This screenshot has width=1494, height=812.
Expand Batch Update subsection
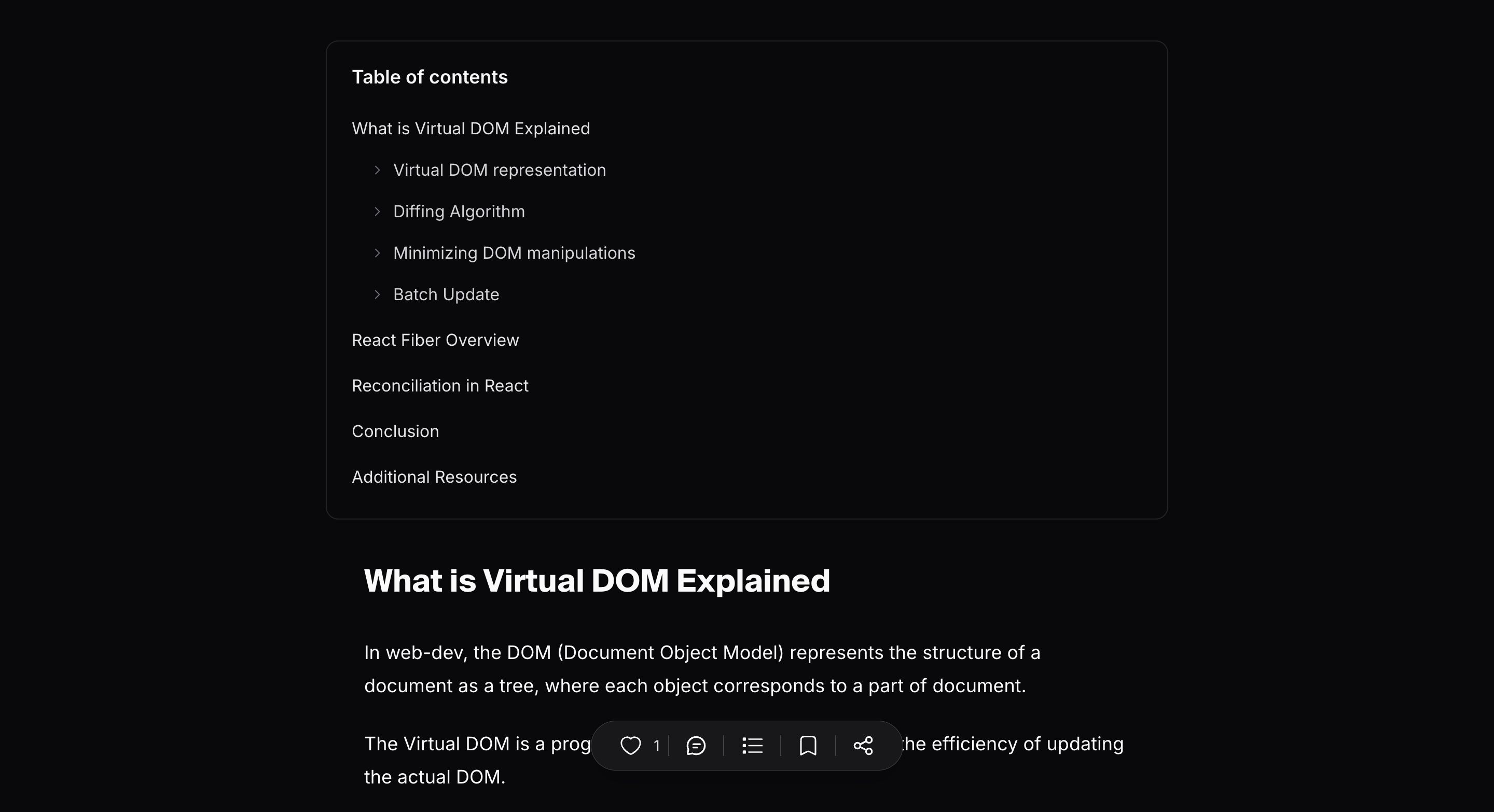(378, 294)
